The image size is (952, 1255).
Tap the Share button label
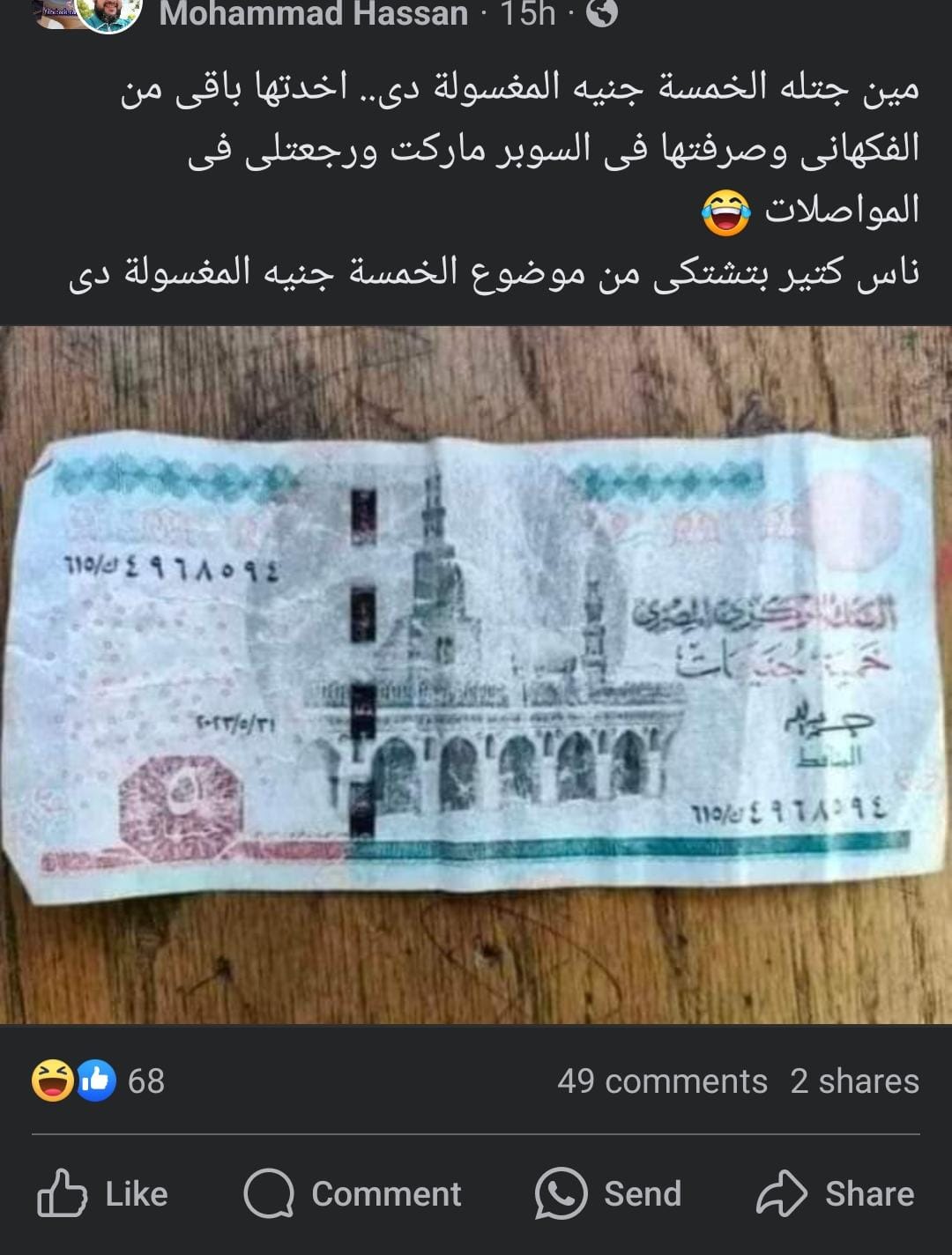(869, 1194)
